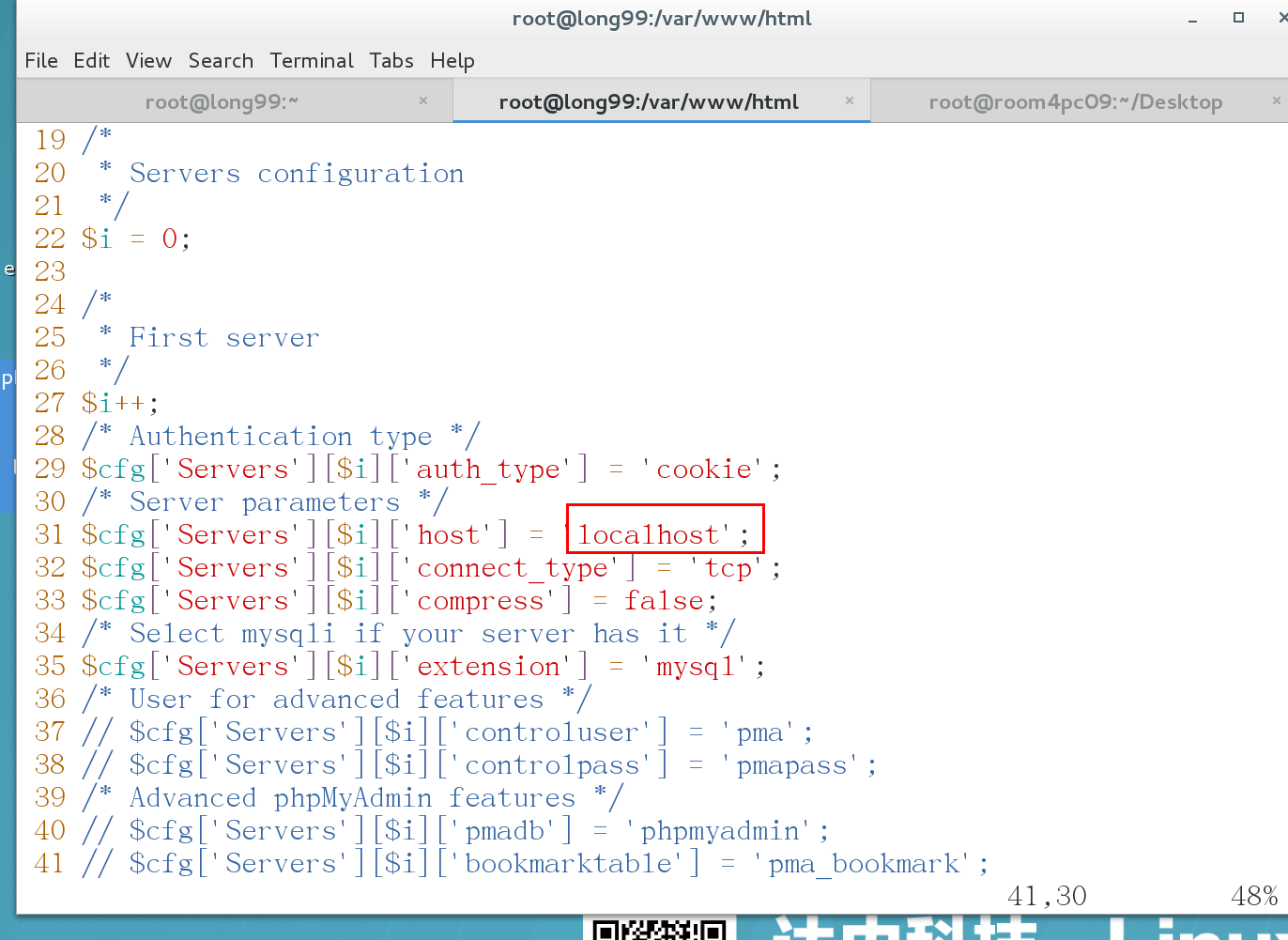The width and height of the screenshot is (1288, 940).
Task: Open the View menu
Action: click(x=148, y=60)
